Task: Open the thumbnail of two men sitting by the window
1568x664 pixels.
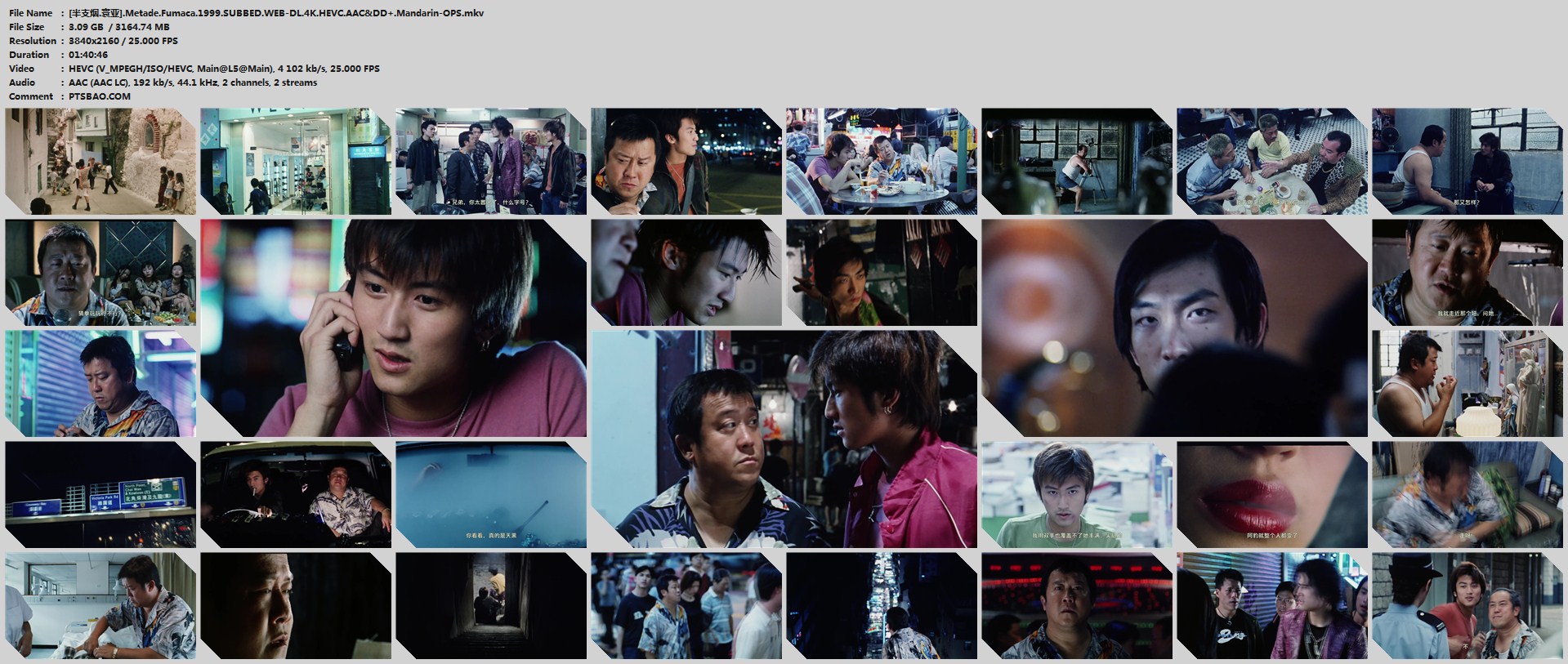Action: click(x=1467, y=162)
